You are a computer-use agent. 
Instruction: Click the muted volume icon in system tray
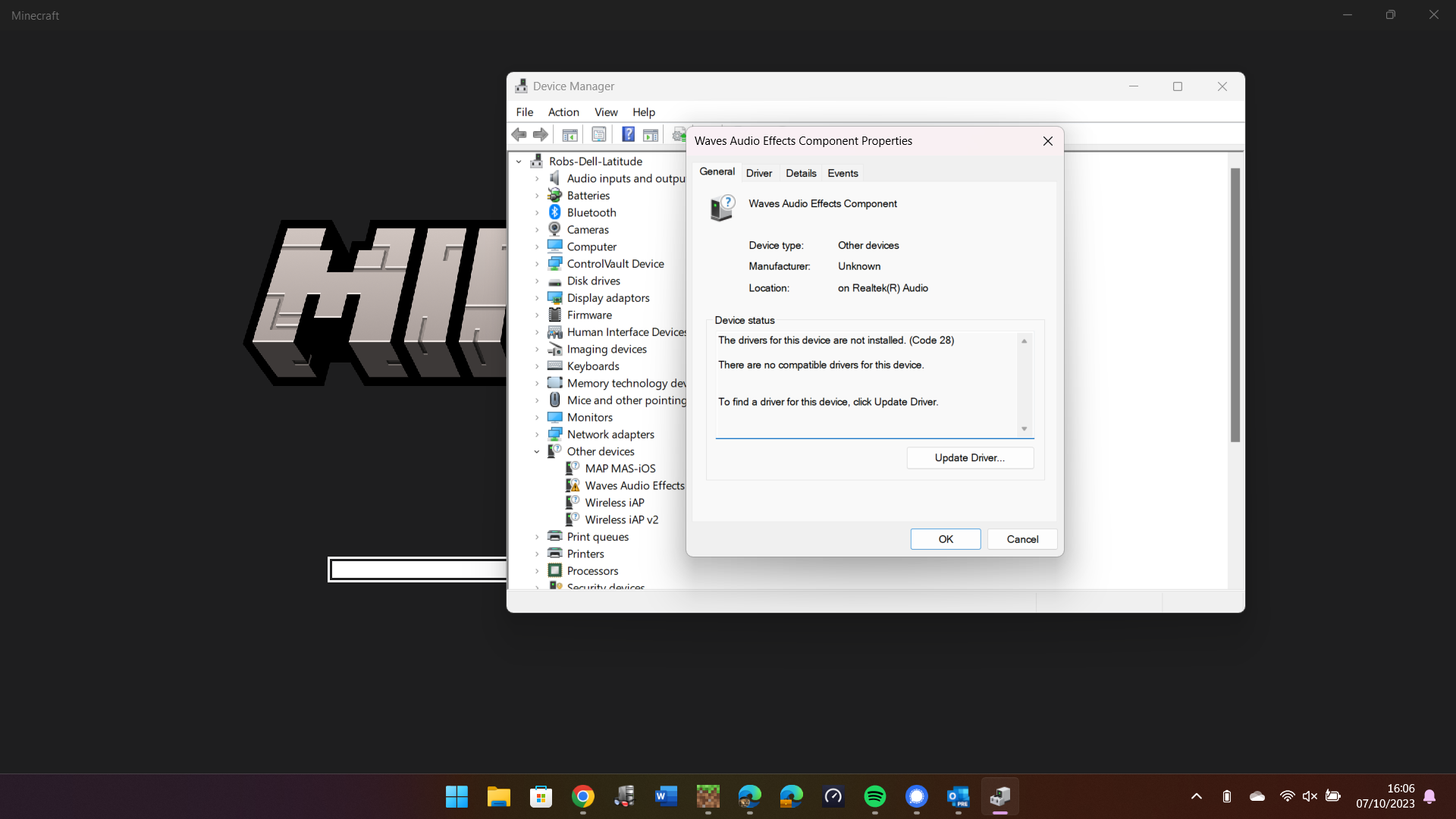coord(1310,796)
